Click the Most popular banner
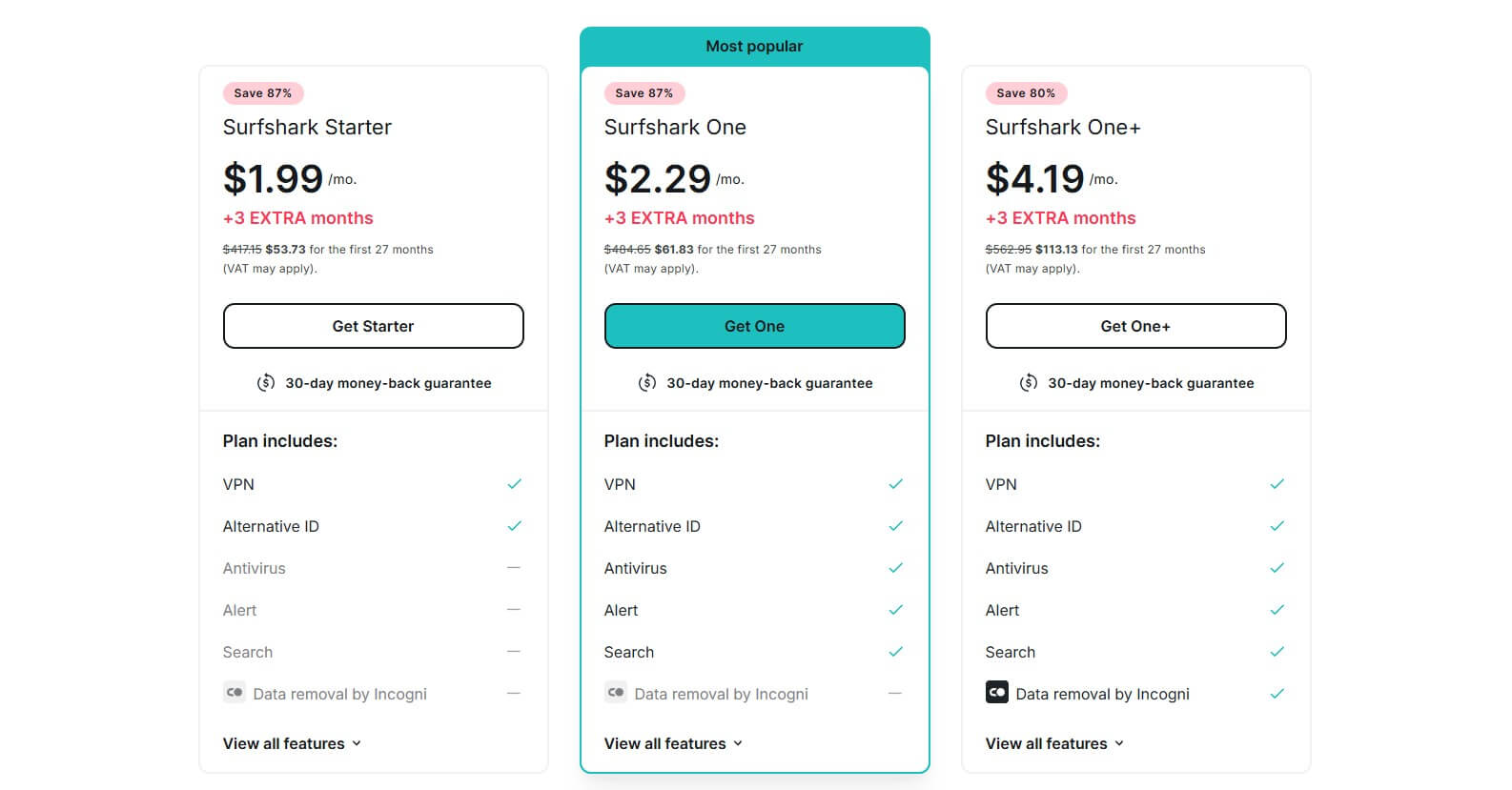 tap(754, 45)
